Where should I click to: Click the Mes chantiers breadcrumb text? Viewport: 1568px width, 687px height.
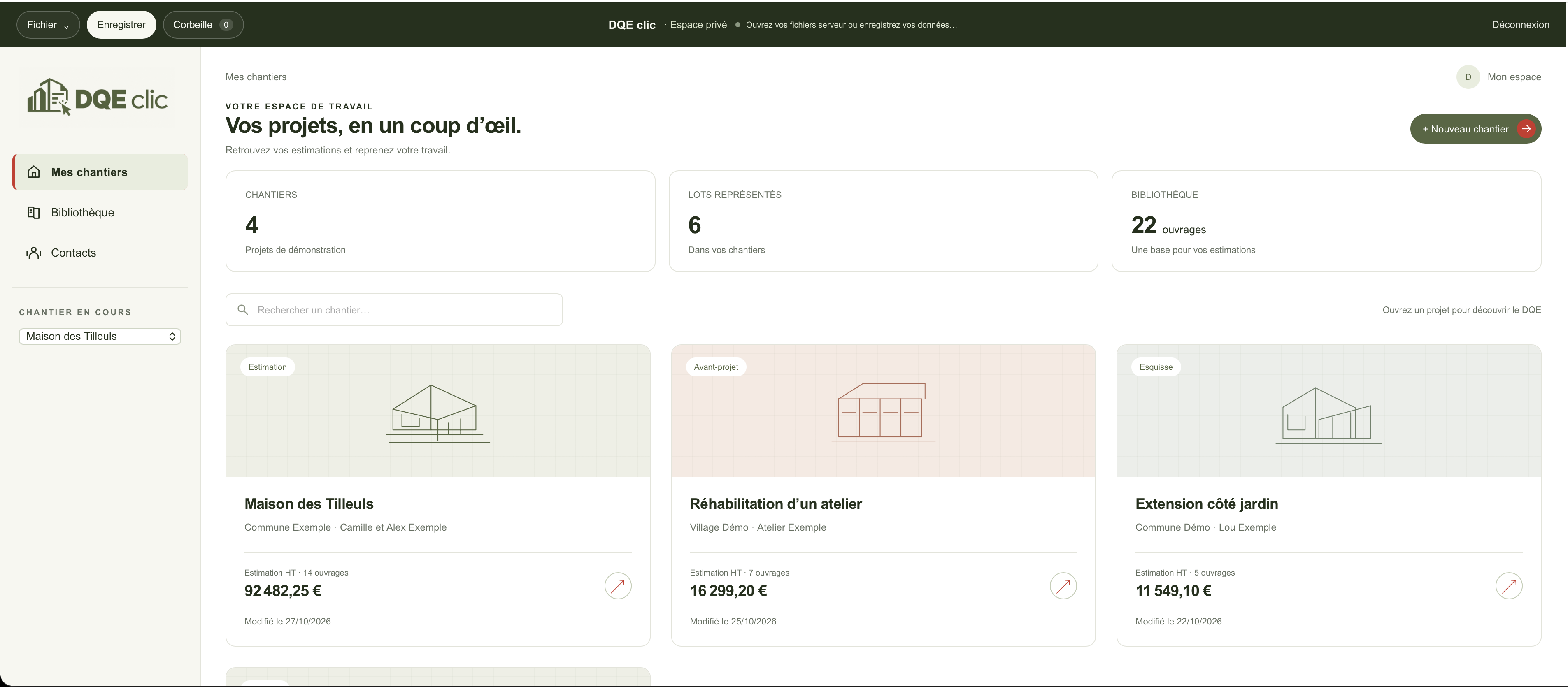(x=256, y=77)
